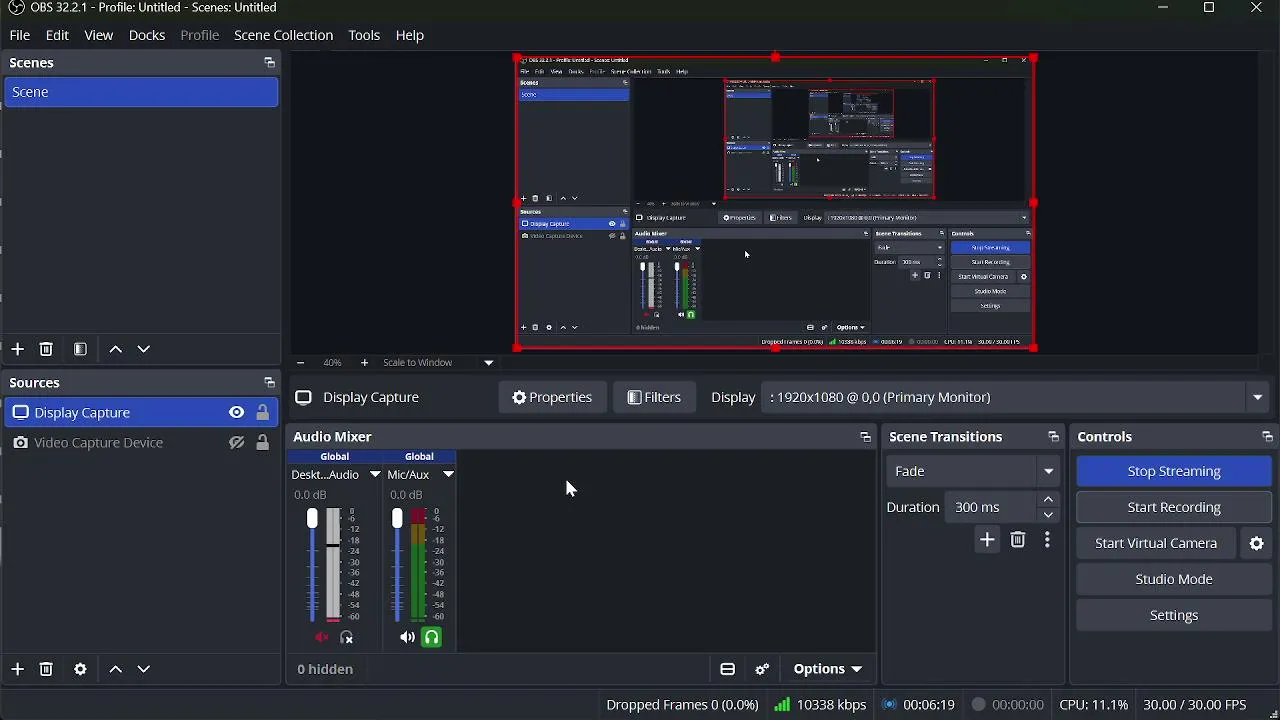Screen dimensions: 1280x720
Task: Toggle Desktop Audio monitoring headphones
Action: click(x=347, y=637)
